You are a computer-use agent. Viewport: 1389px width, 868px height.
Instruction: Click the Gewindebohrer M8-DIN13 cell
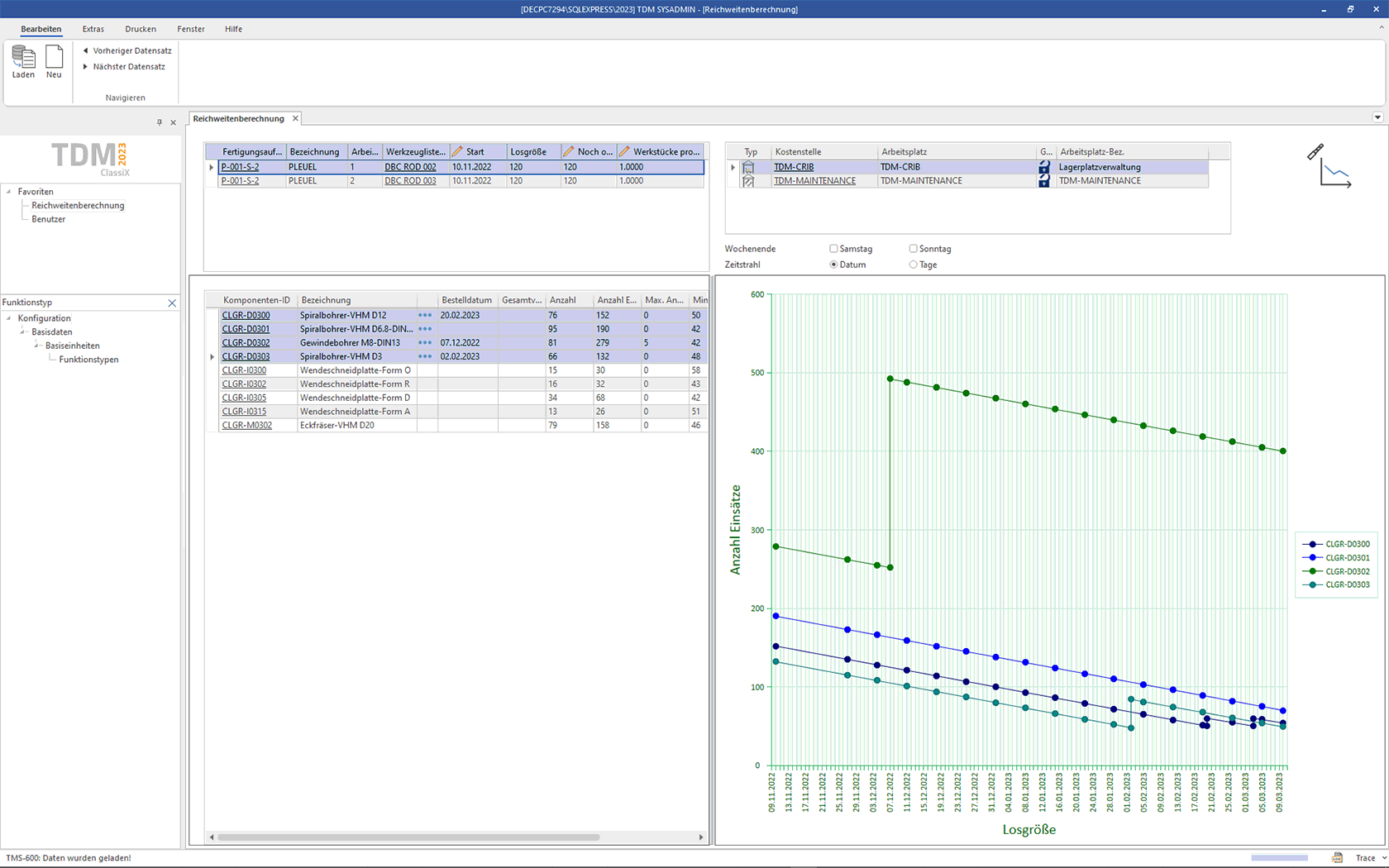click(x=356, y=342)
